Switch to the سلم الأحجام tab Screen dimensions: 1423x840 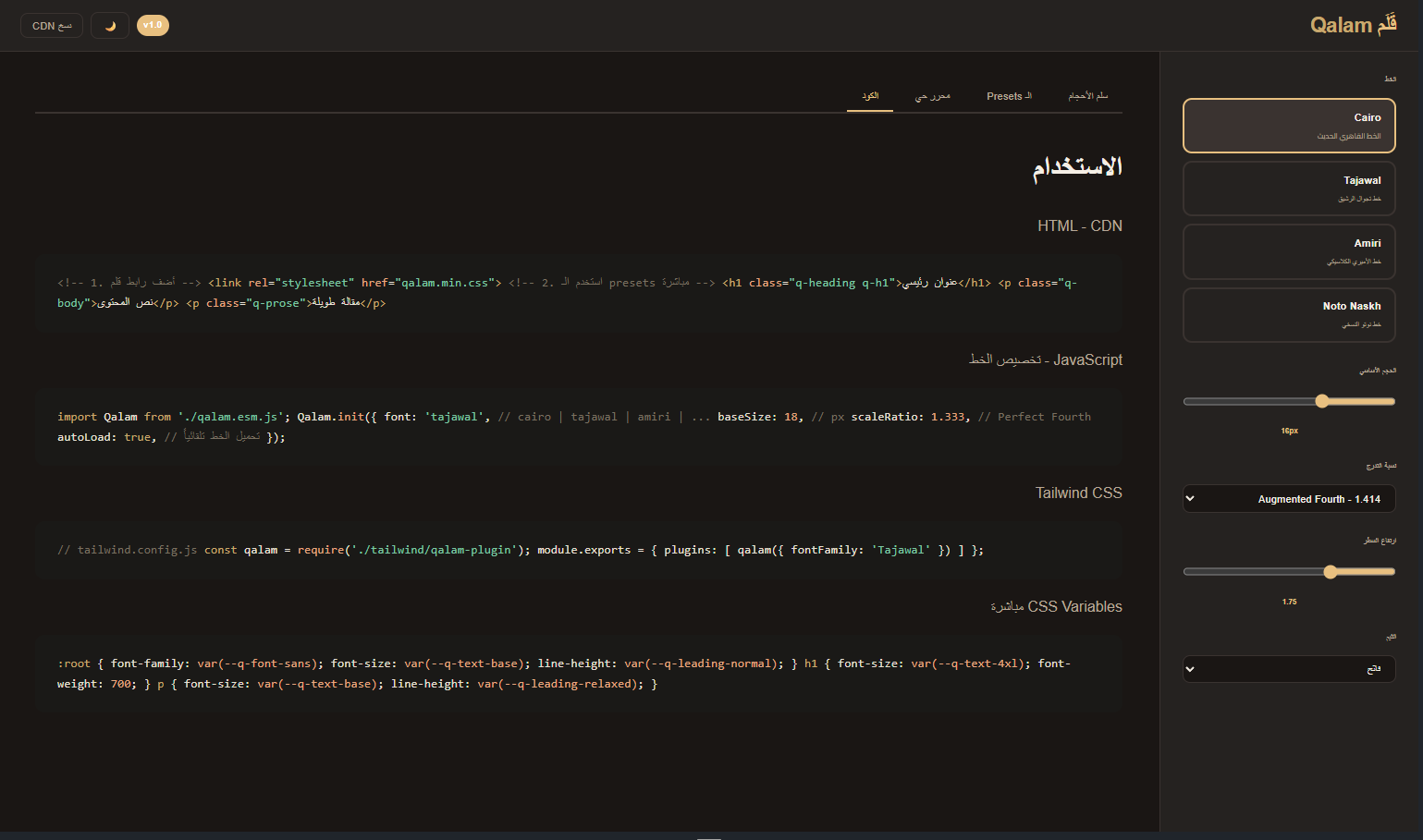(x=1088, y=96)
